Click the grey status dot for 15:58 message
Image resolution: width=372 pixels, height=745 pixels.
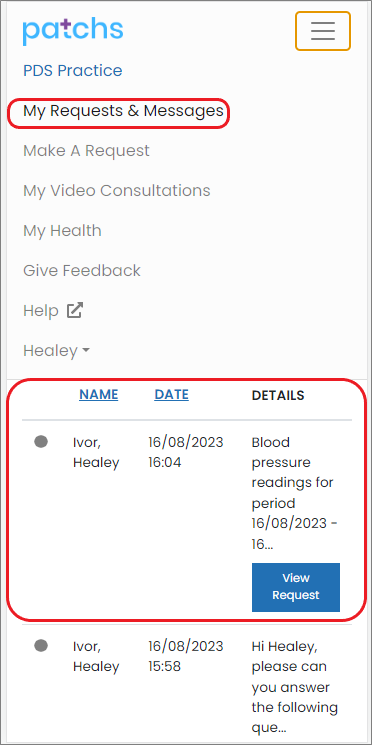(x=41, y=646)
